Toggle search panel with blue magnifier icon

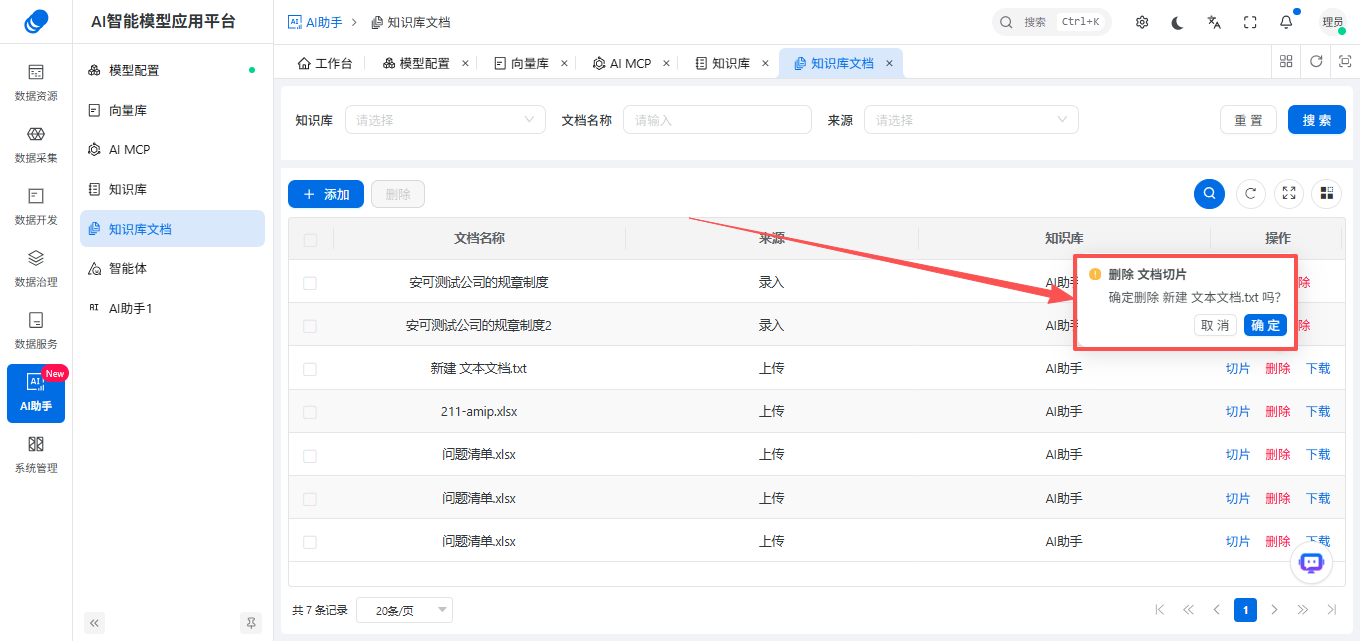pos(1210,194)
